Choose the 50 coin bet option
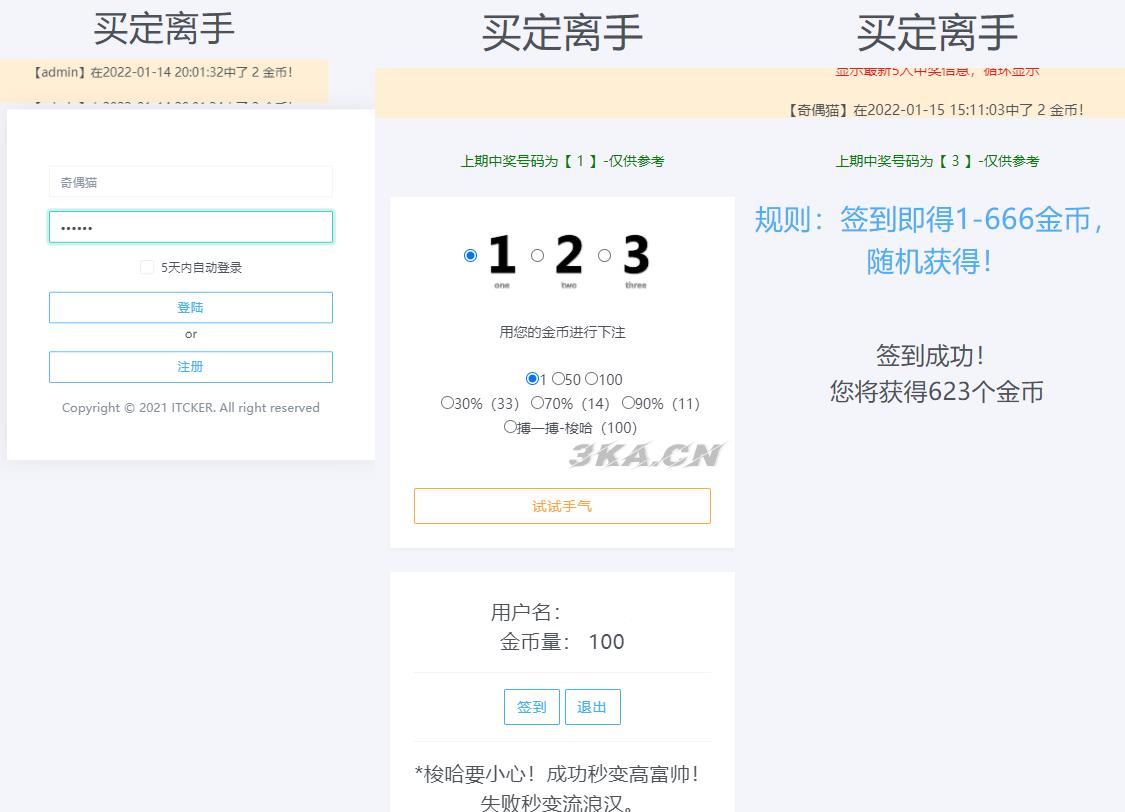Image resolution: width=1125 pixels, height=812 pixels. point(558,379)
